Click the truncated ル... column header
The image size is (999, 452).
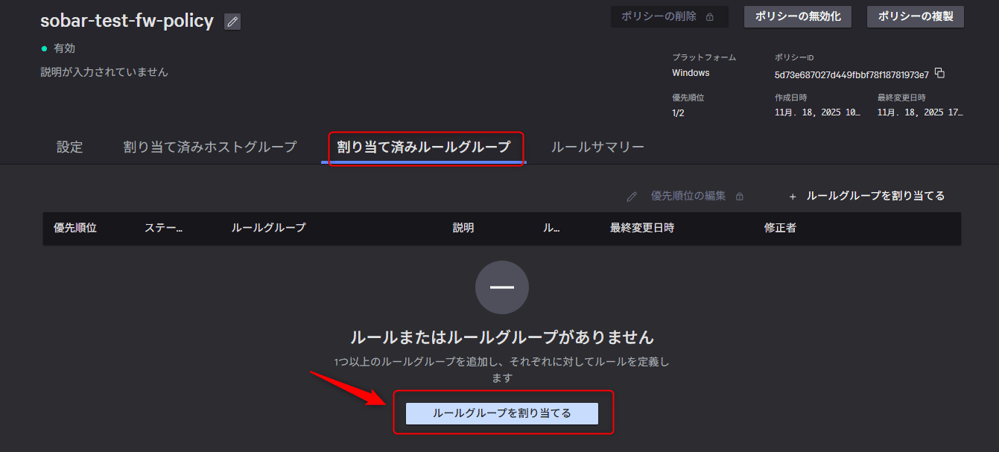click(x=552, y=228)
